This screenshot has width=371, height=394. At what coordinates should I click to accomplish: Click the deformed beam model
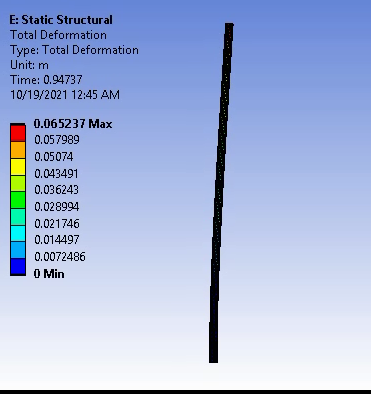pos(220,193)
